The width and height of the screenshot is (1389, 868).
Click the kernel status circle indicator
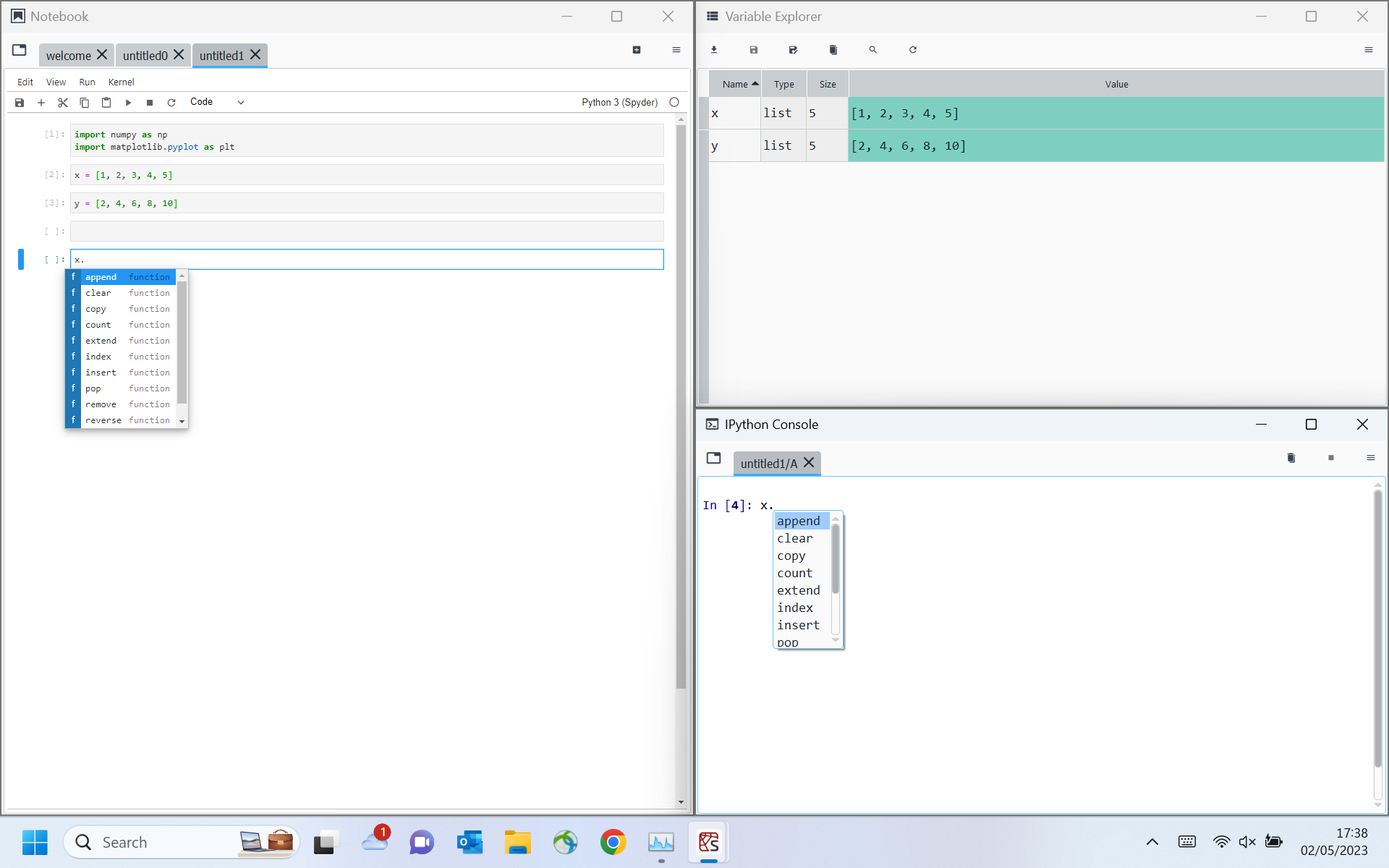click(674, 102)
